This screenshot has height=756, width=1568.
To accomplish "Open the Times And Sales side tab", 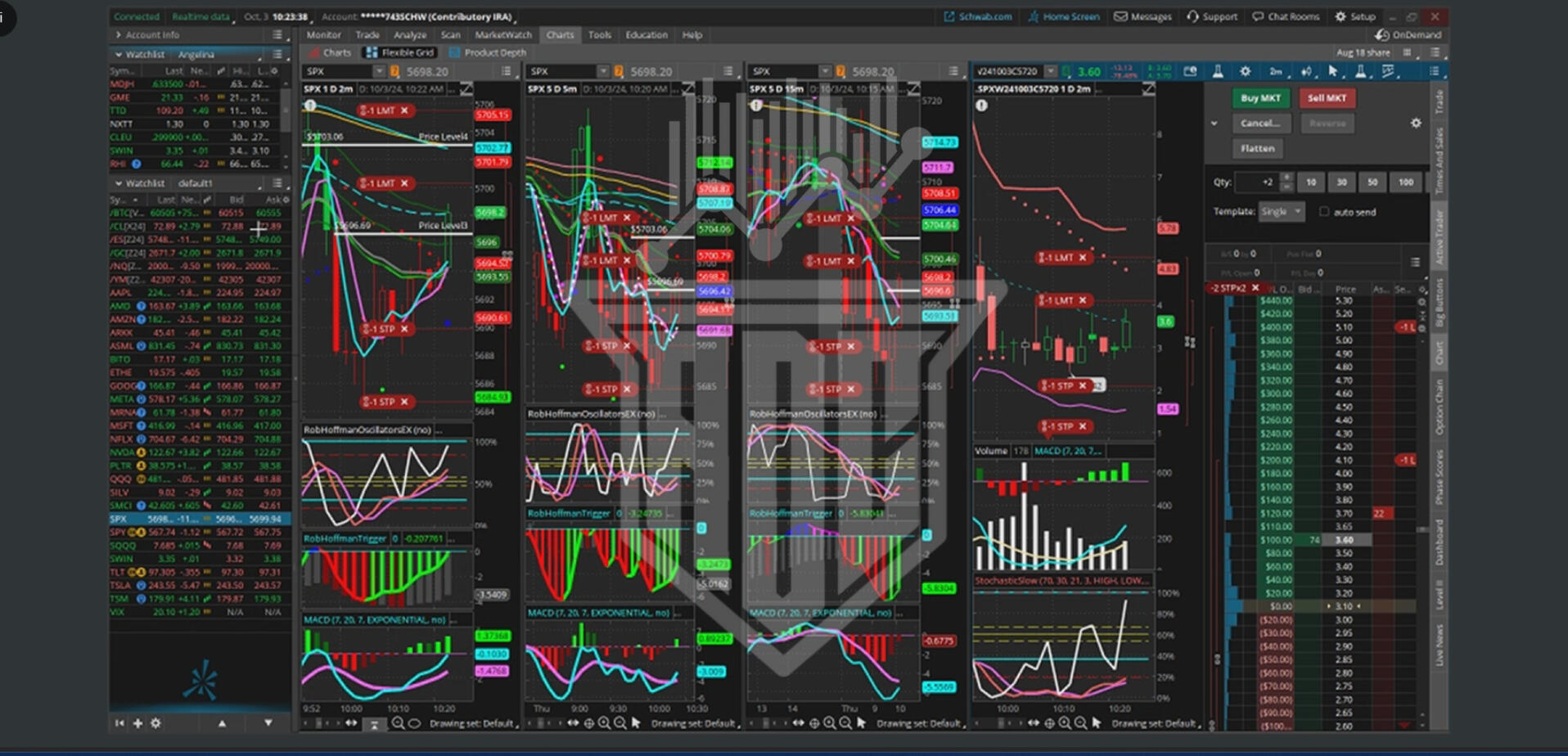I will click(x=1439, y=160).
